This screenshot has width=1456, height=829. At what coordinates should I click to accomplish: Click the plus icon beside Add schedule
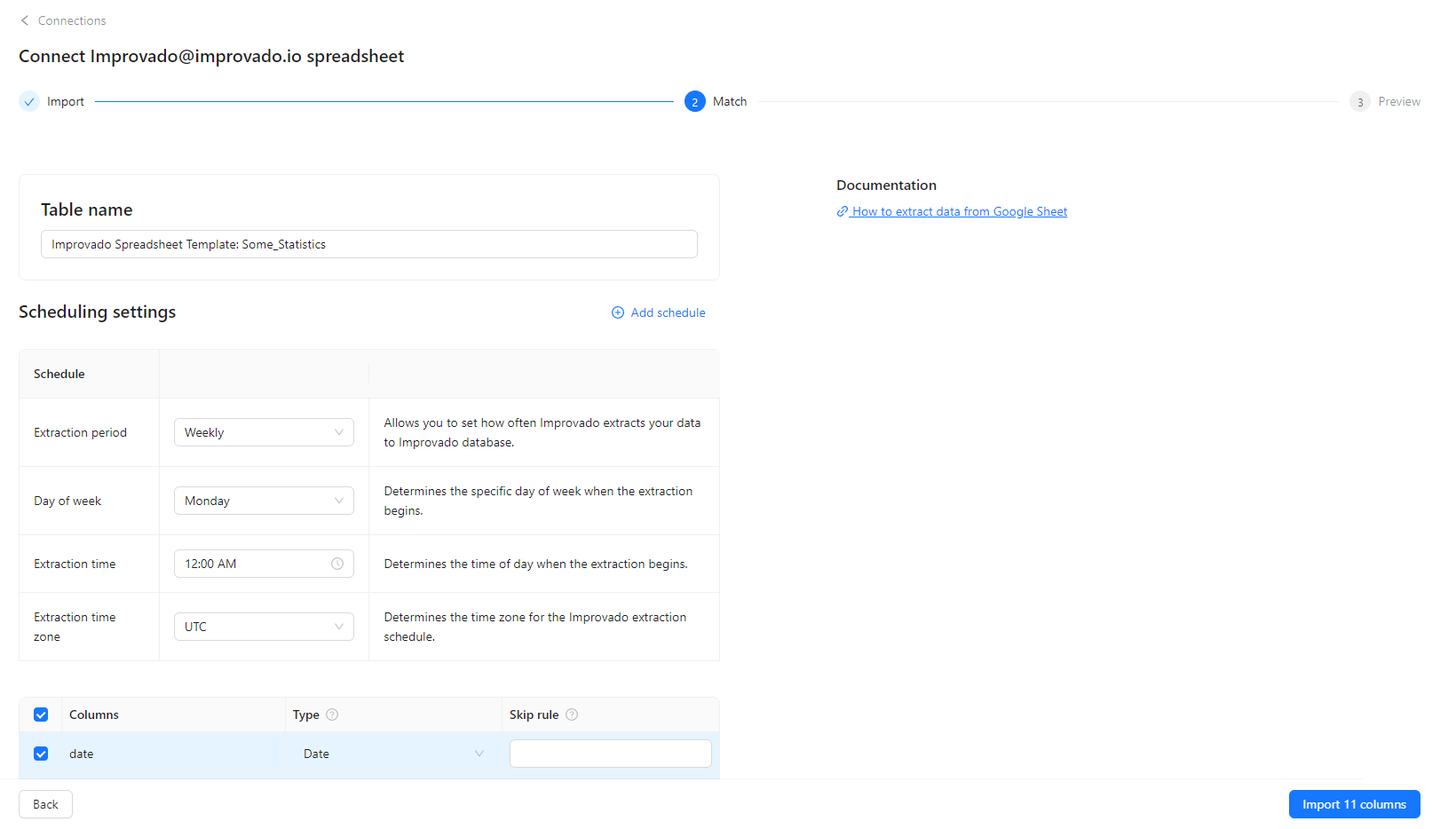click(618, 312)
